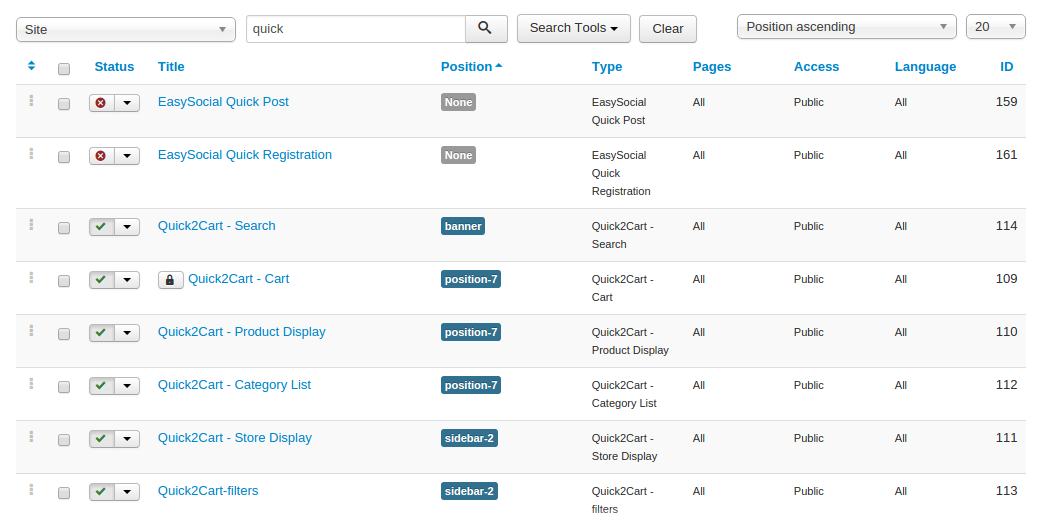This screenshot has width=1037, height=521.
Task: Open the 20 items list limit dropdown
Action: 995,27
